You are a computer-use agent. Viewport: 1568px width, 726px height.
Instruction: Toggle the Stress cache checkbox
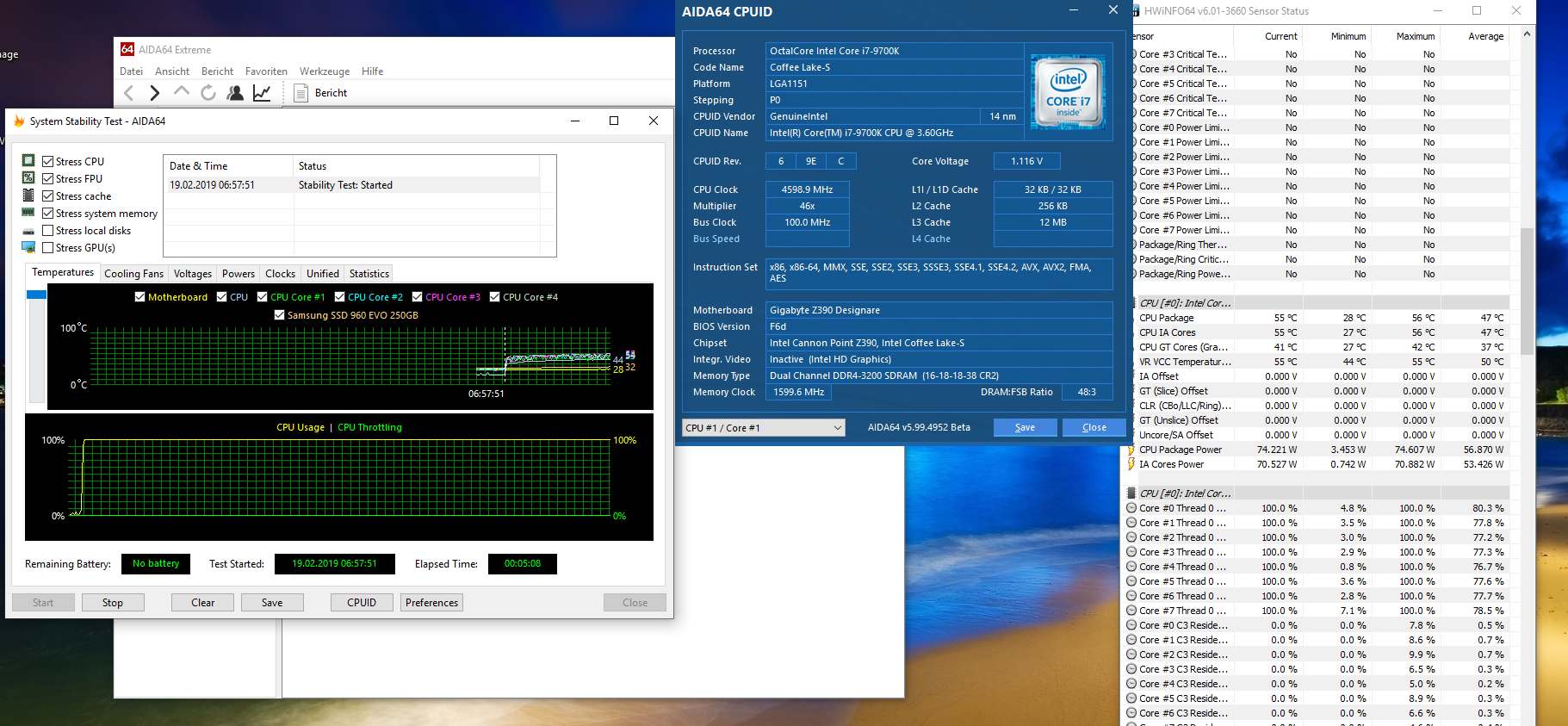48,195
